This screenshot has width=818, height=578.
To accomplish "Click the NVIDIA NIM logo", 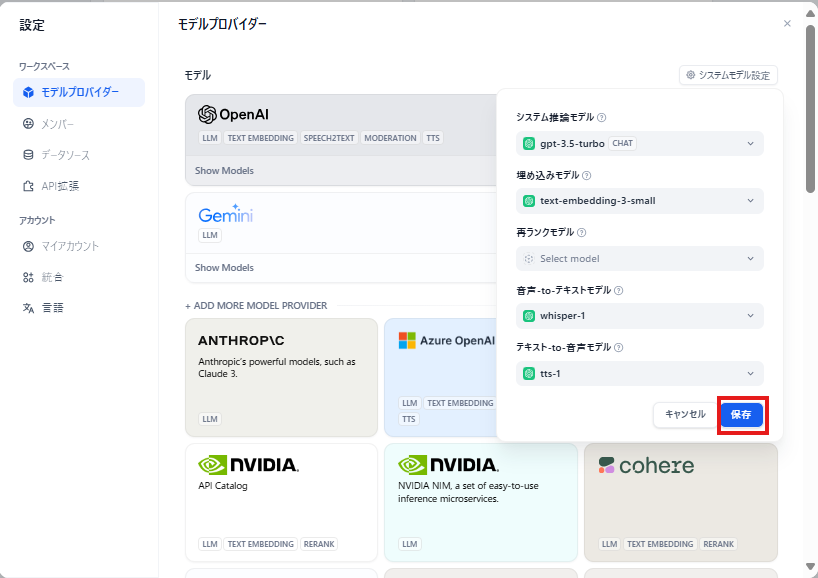I will click(448, 465).
